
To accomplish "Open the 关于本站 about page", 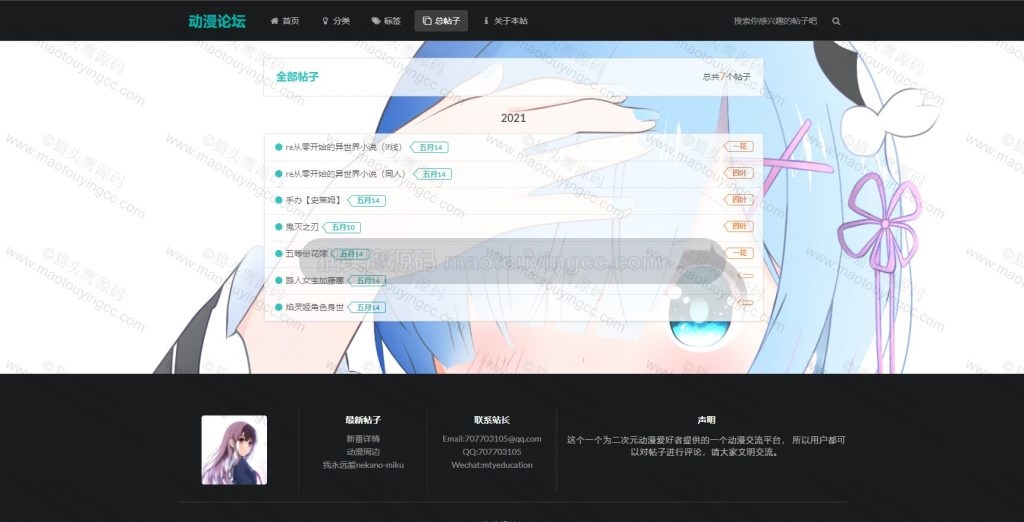I will [505, 21].
